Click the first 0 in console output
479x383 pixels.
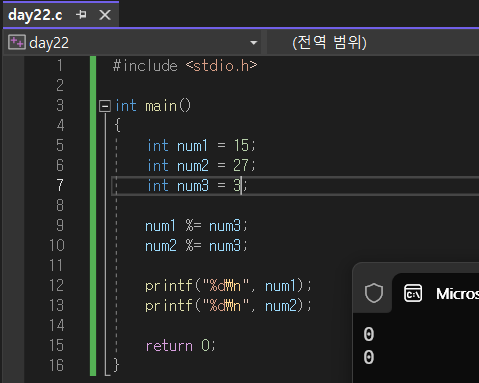point(369,334)
